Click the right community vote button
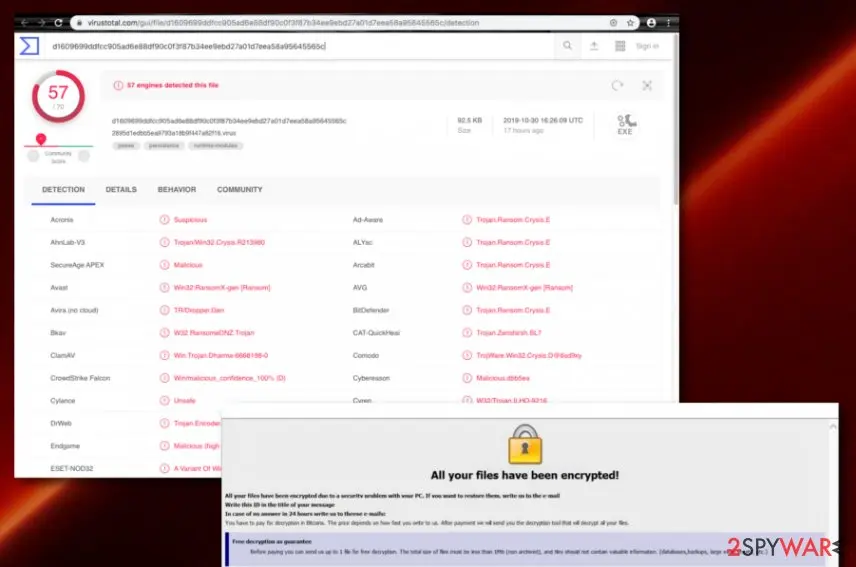Screen dimensions: 856x567 [x=84, y=156]
